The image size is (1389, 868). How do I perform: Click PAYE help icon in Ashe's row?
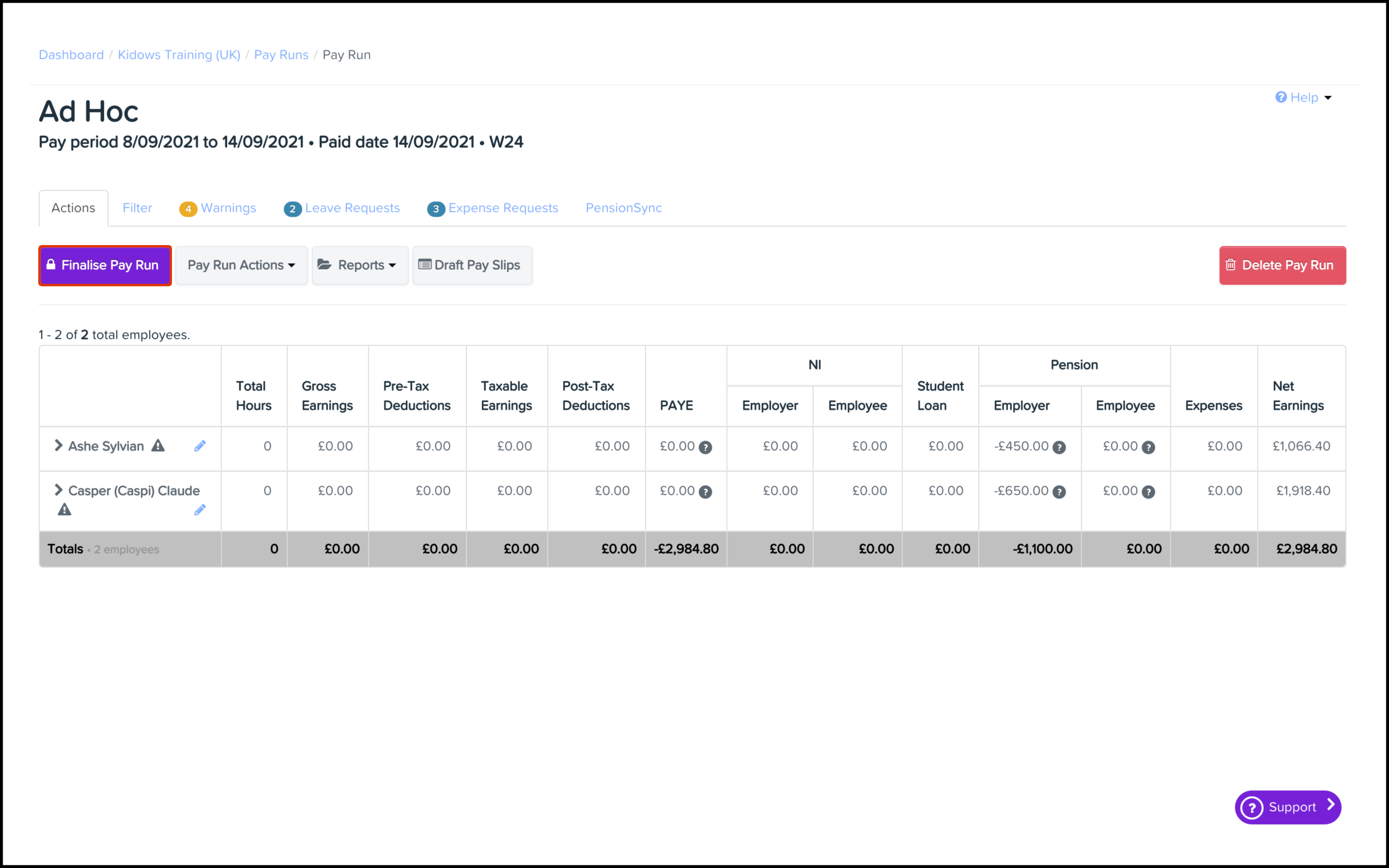click(706, 447)
